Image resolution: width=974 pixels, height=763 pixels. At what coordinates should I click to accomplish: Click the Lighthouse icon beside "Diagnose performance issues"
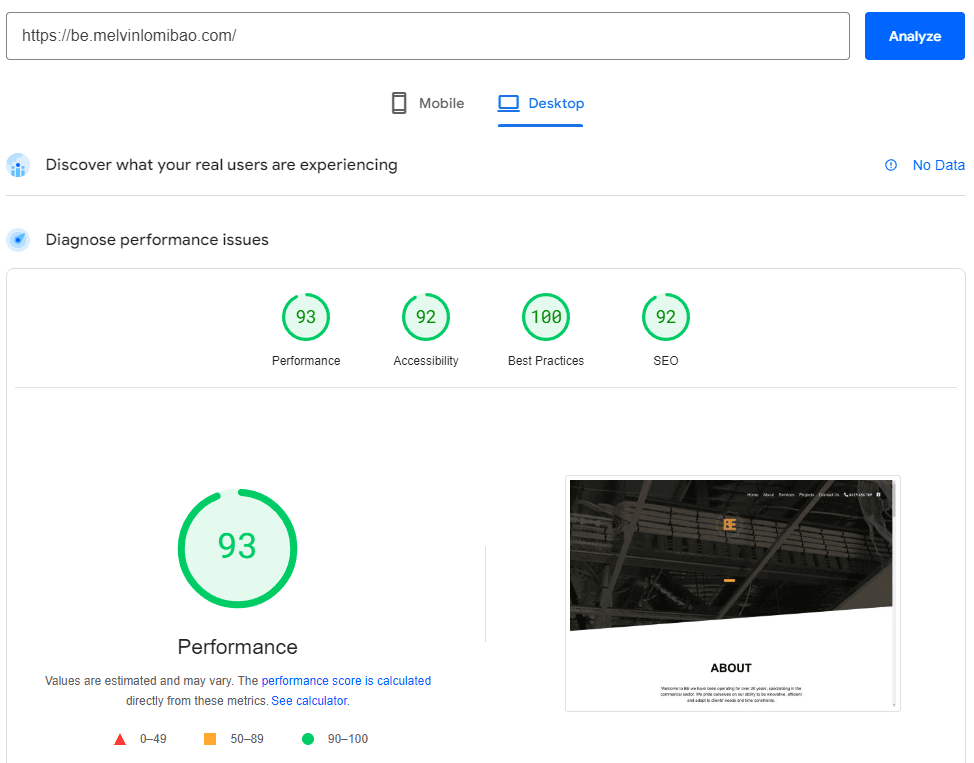click(18, 239)
